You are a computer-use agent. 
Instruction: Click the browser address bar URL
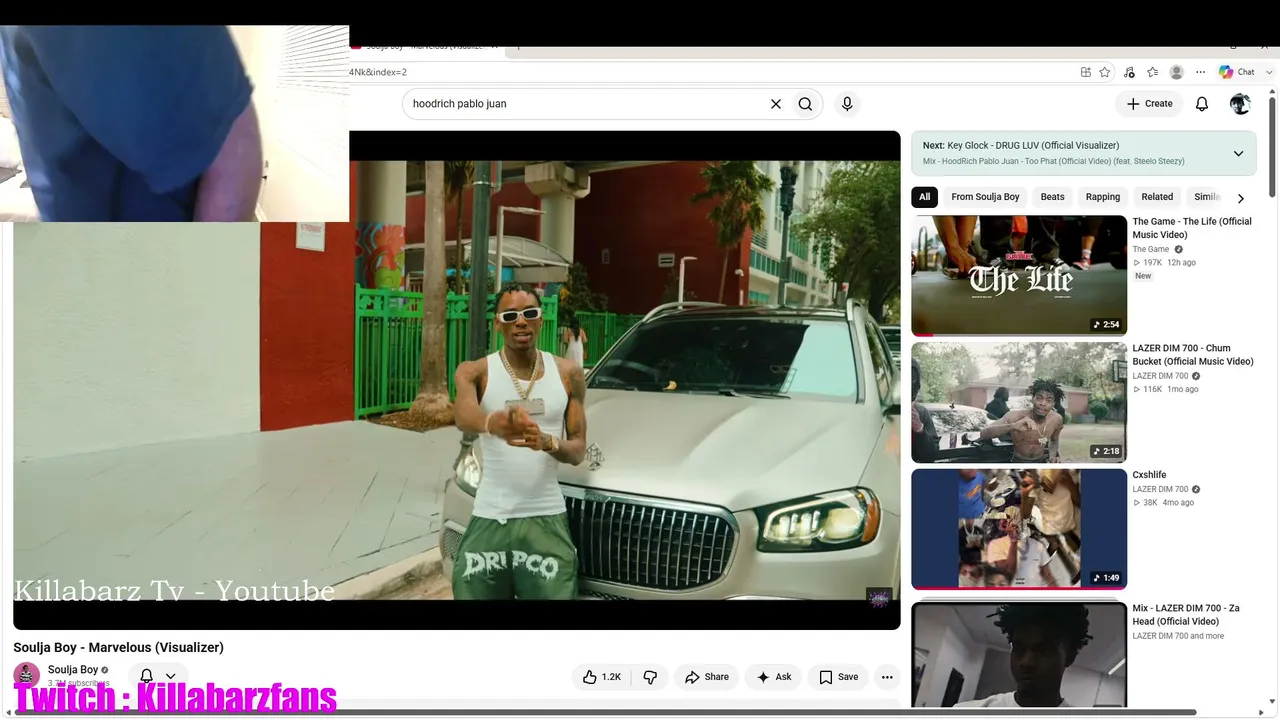pyautogui.click(x=378, y=72)
